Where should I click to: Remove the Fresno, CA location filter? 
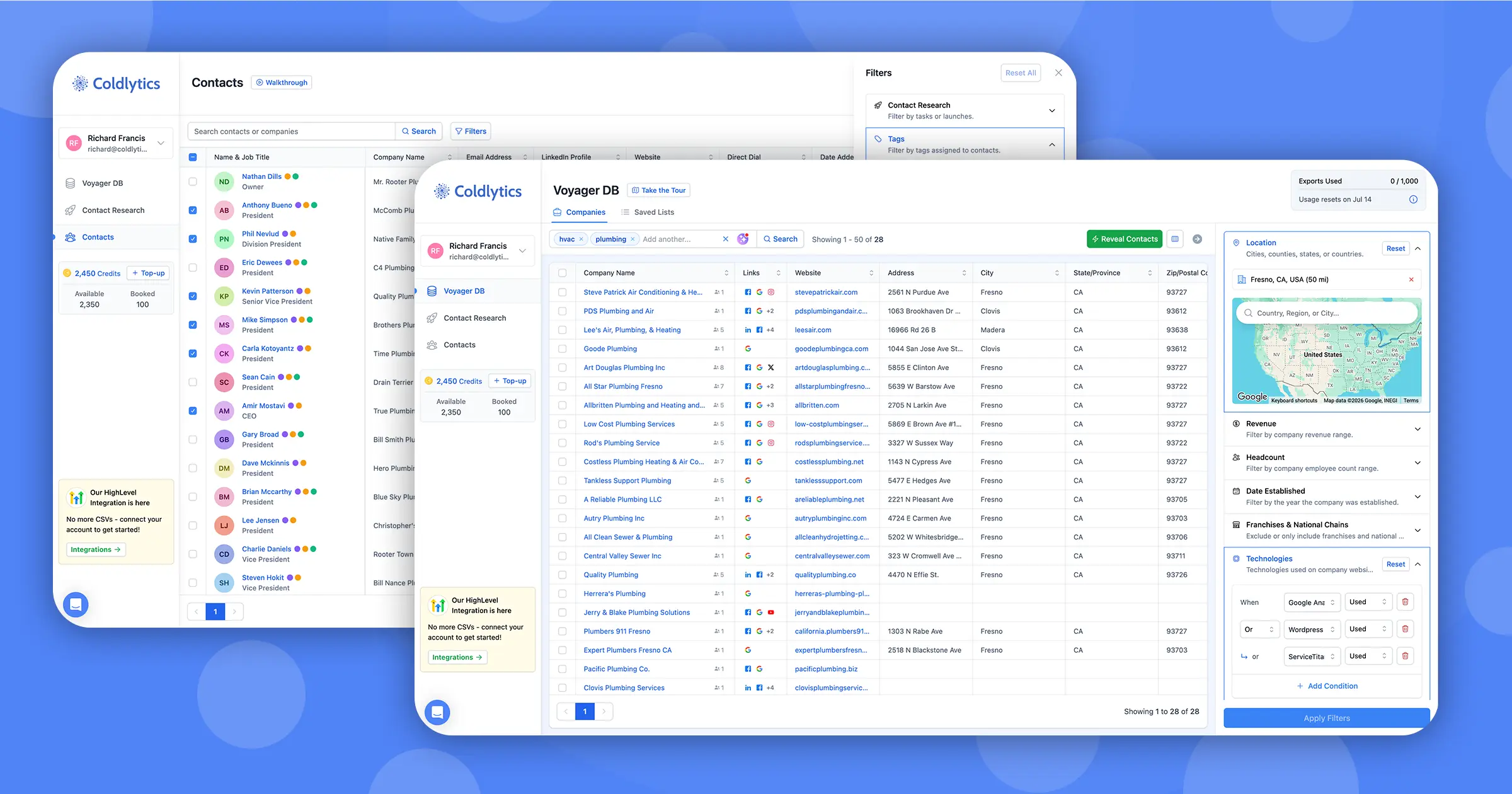pos(1411,280)
